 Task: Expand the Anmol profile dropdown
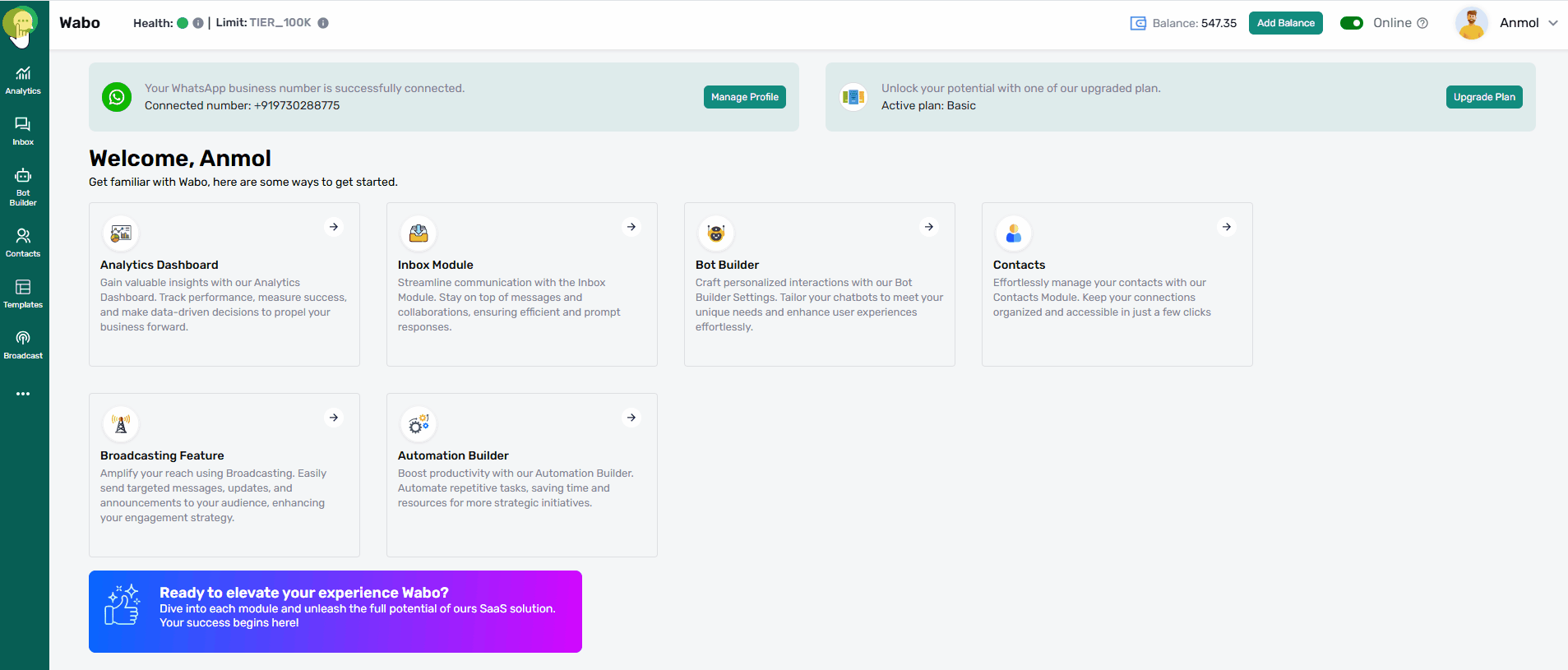[1553, 23]
